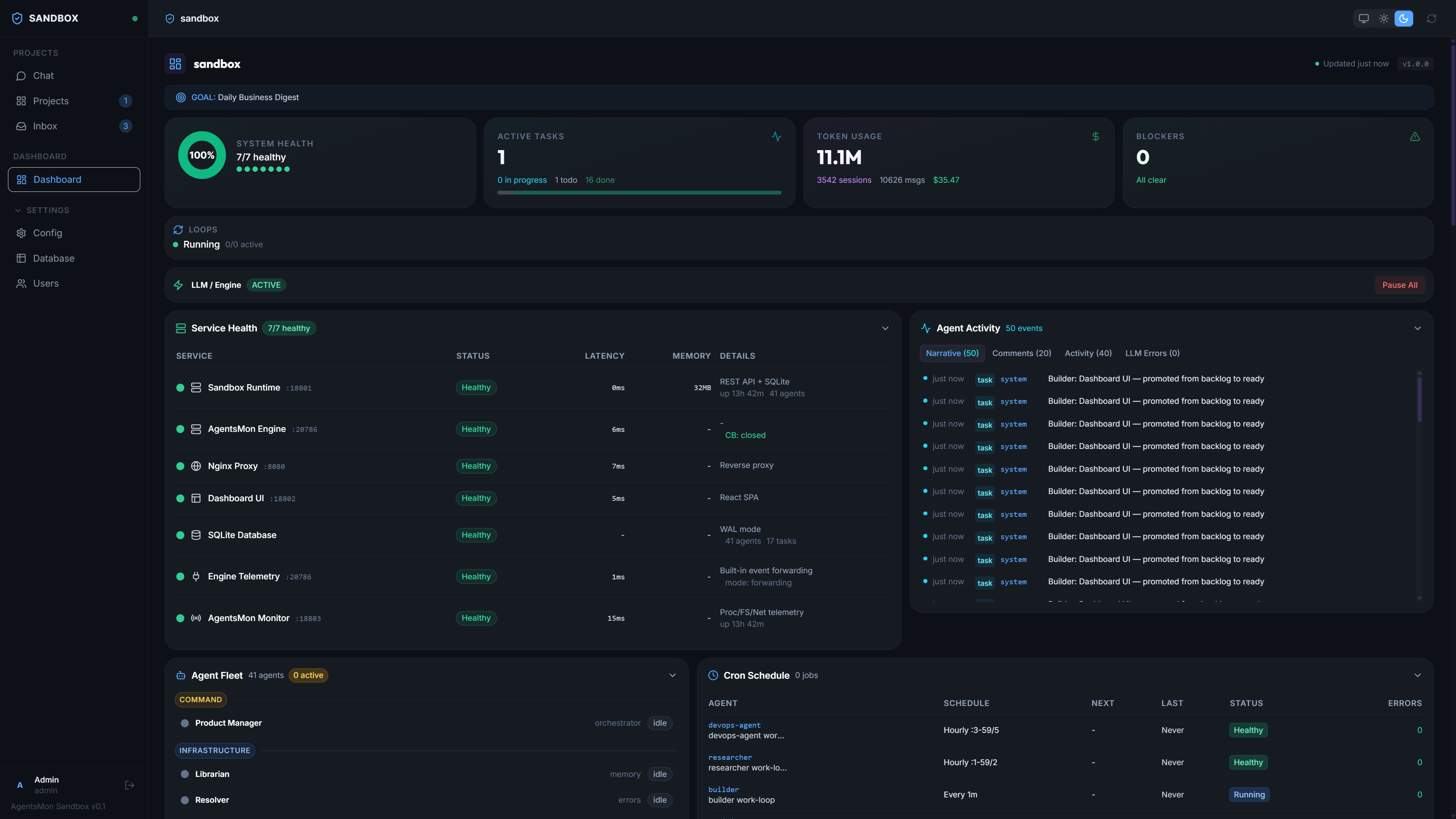Open Chat from the sidebar
The height and width of the screenshot is (819, 1456).
[x=43, y=76]
